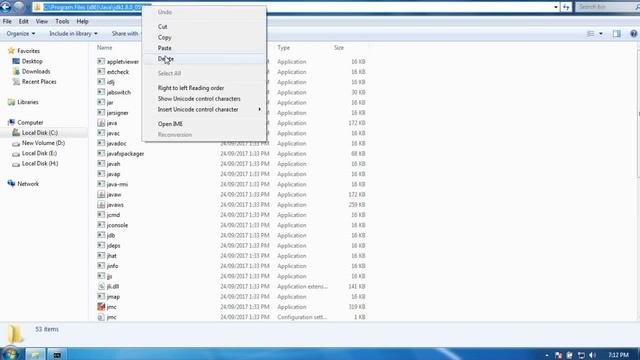Select Libraries in navigation pane
Image resolution: width=640 pixels, height=360 pixels.
coord(28,102)
